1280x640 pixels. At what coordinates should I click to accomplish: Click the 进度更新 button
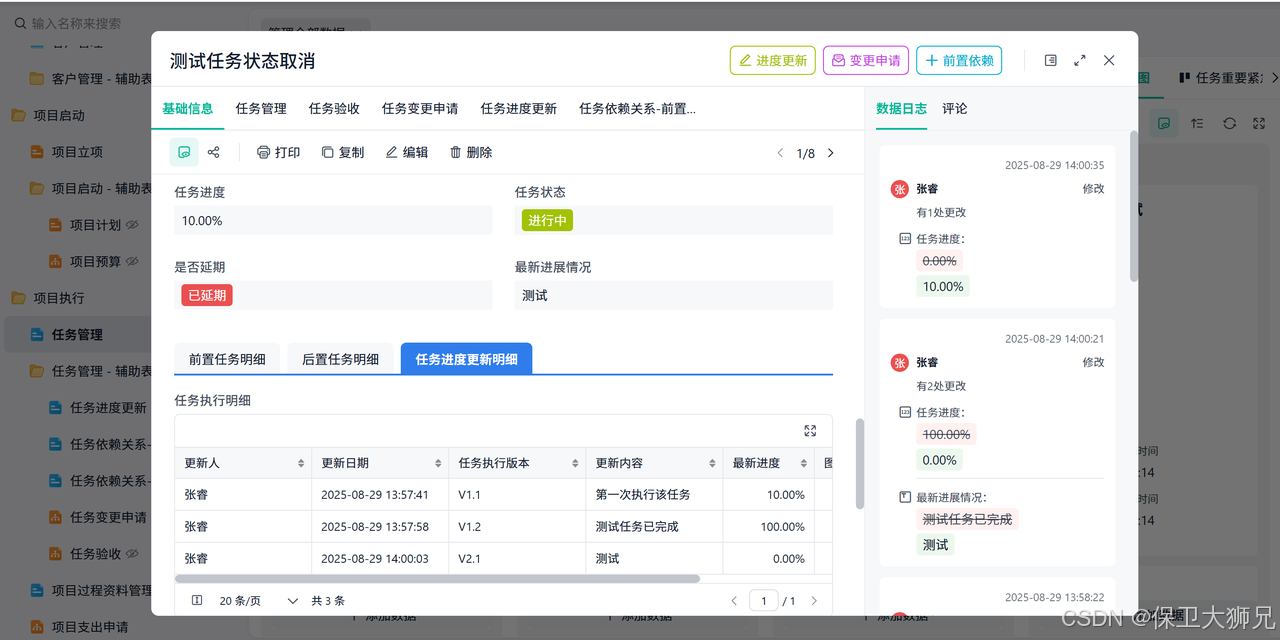pyautogui.click(x=773, y=60)
